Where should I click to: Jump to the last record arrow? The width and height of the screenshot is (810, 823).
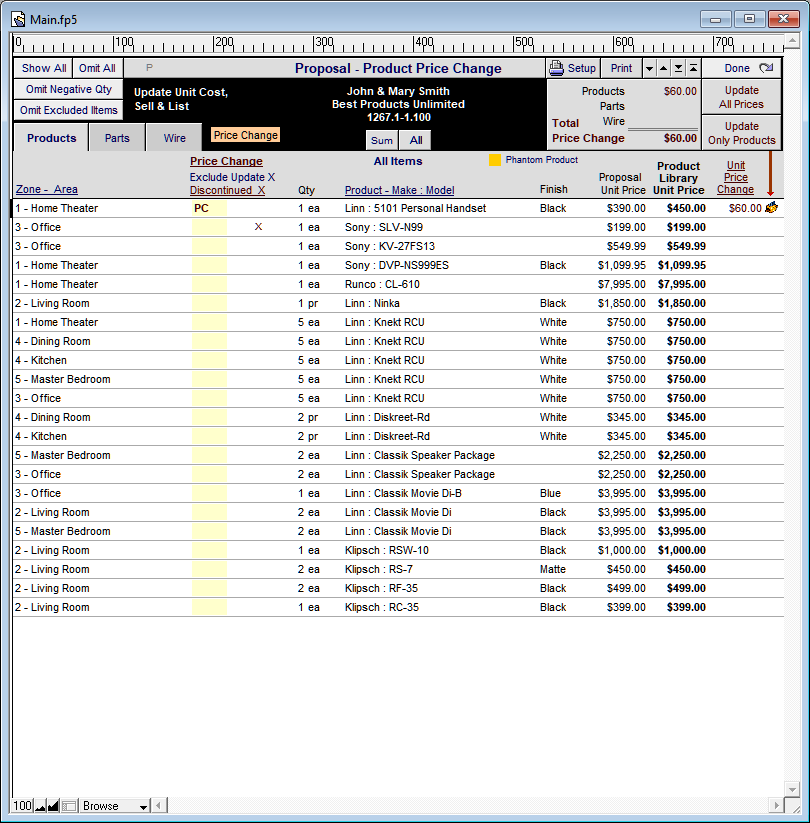click(x=678, y=68)
